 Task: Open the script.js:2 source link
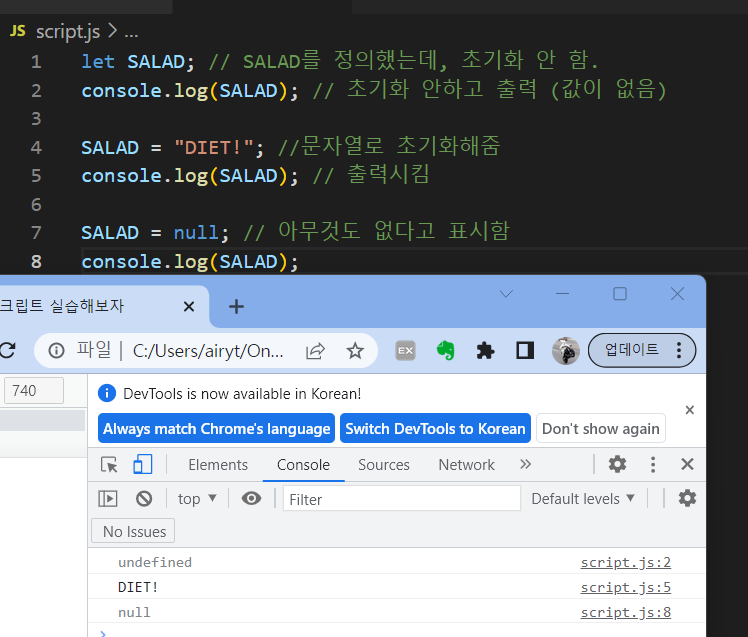(625, 563)
